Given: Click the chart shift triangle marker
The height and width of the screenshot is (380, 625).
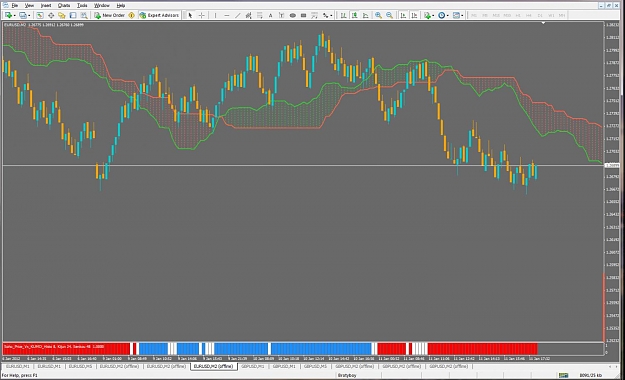Looking at the screenshot, I should click(543, 23).
